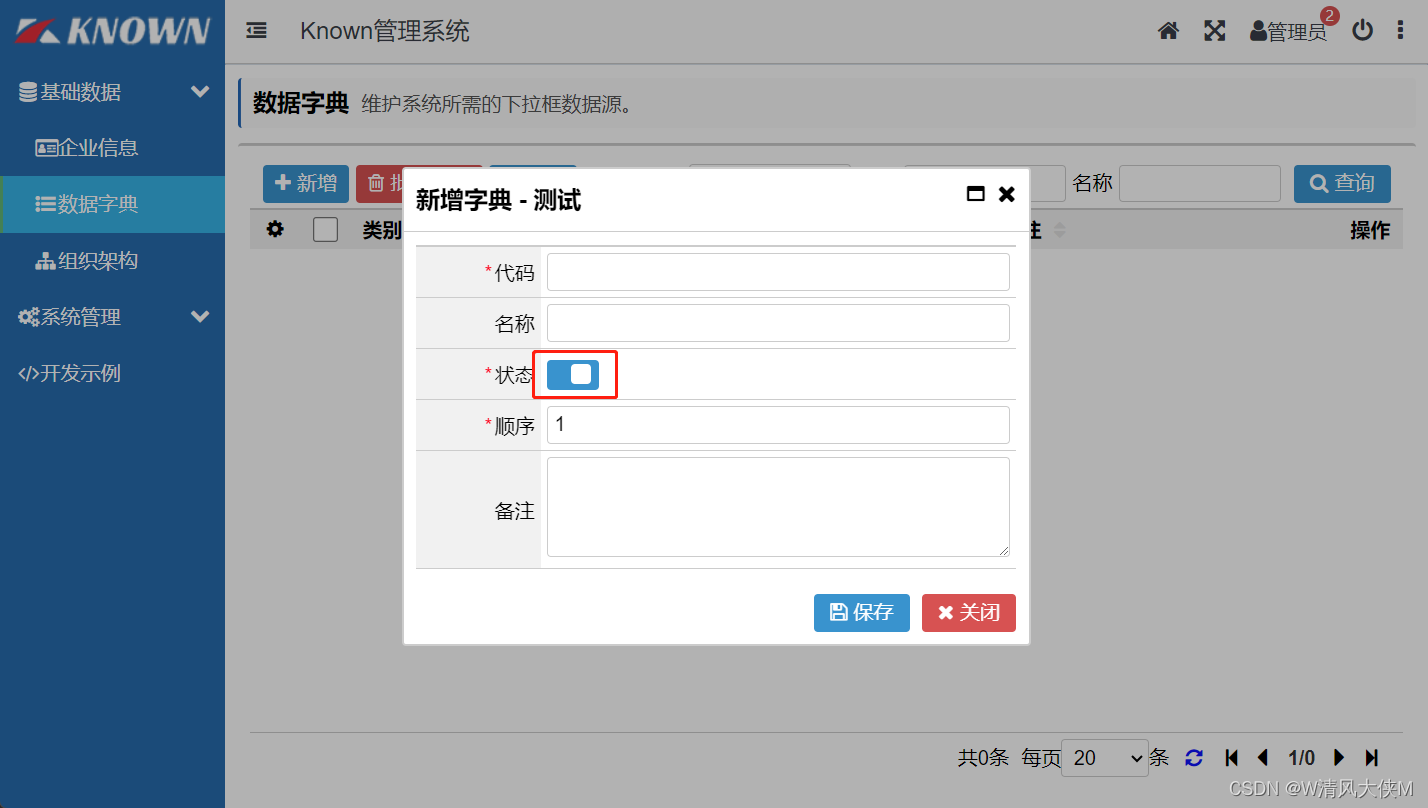This screenshot has width=1428, height=808.
Task: Toggle the 状态 switch
Action: [x=573, y=375]
